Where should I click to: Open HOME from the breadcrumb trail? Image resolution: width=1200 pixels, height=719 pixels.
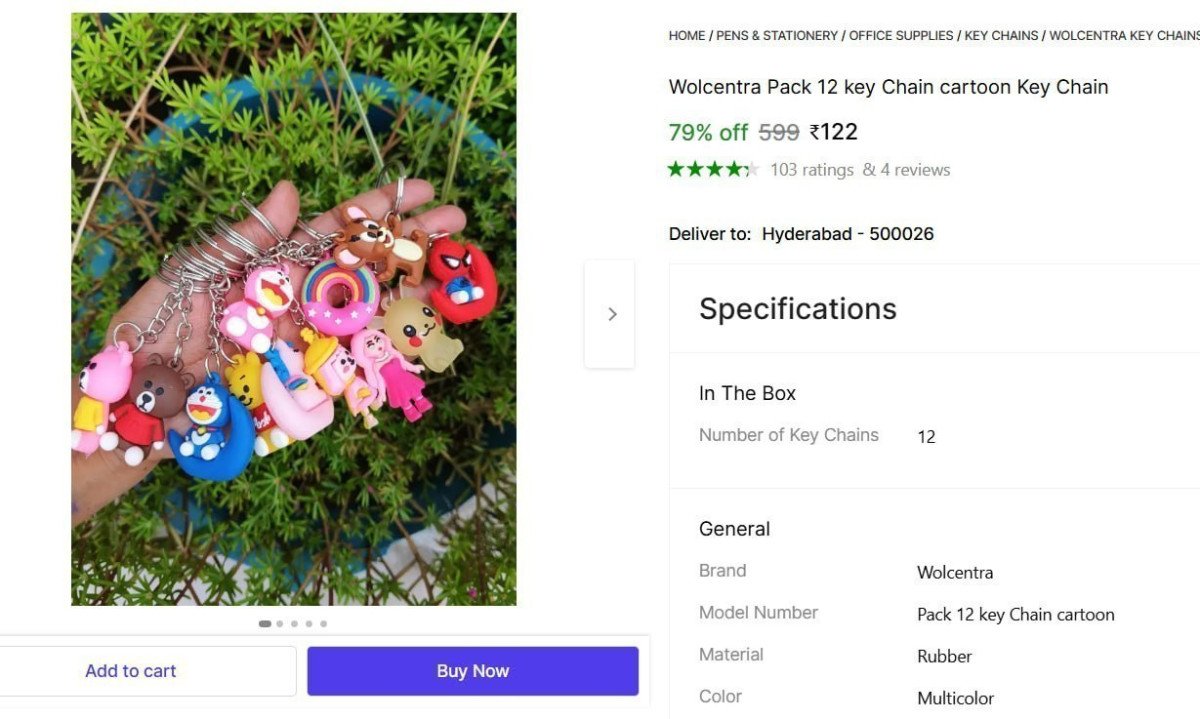(686, 35)
